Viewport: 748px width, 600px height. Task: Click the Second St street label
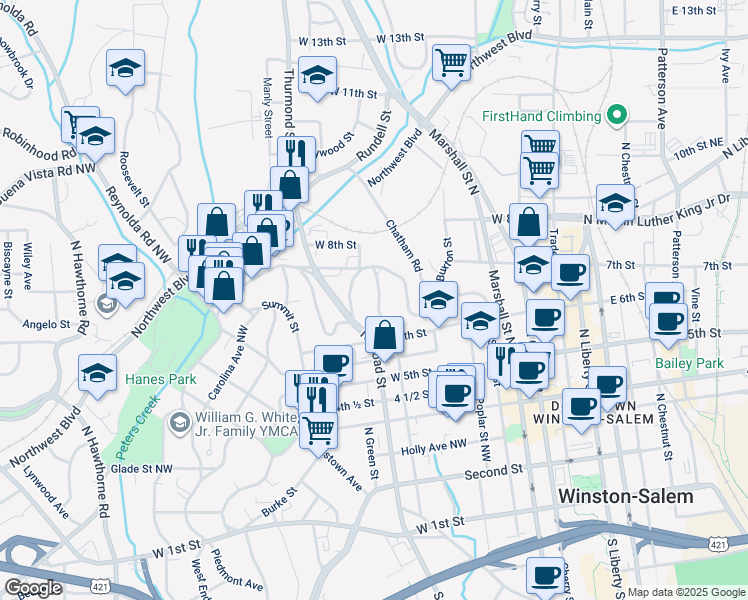493,472
